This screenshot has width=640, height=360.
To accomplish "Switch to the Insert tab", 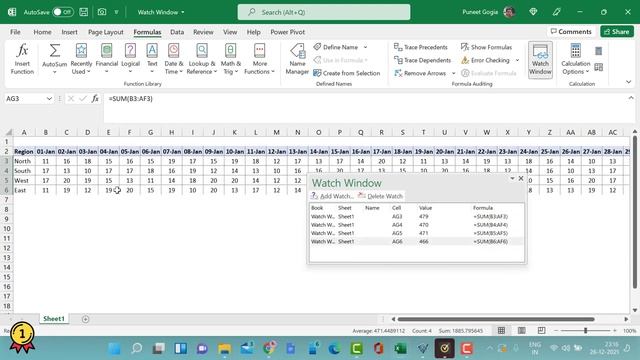I will pos(69,32).
